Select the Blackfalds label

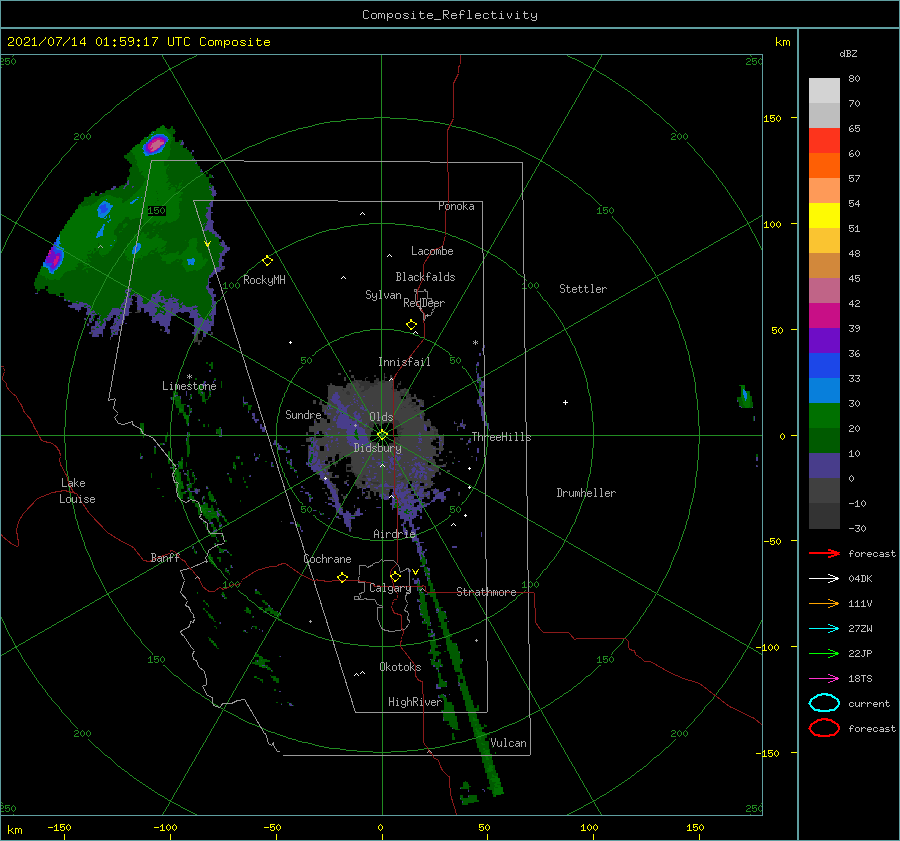tap(425, 277)
